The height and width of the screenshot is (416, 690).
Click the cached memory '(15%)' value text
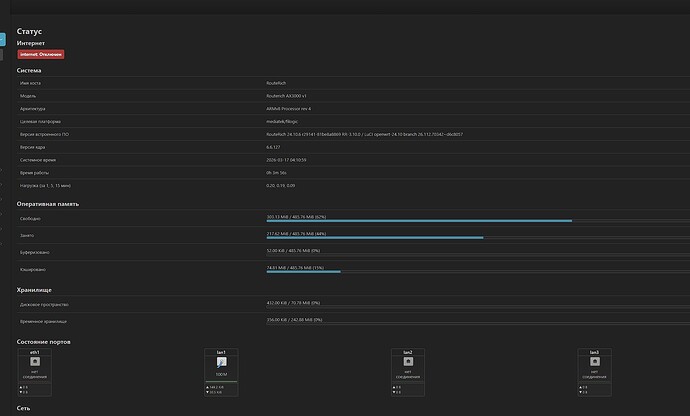point(319,267)
